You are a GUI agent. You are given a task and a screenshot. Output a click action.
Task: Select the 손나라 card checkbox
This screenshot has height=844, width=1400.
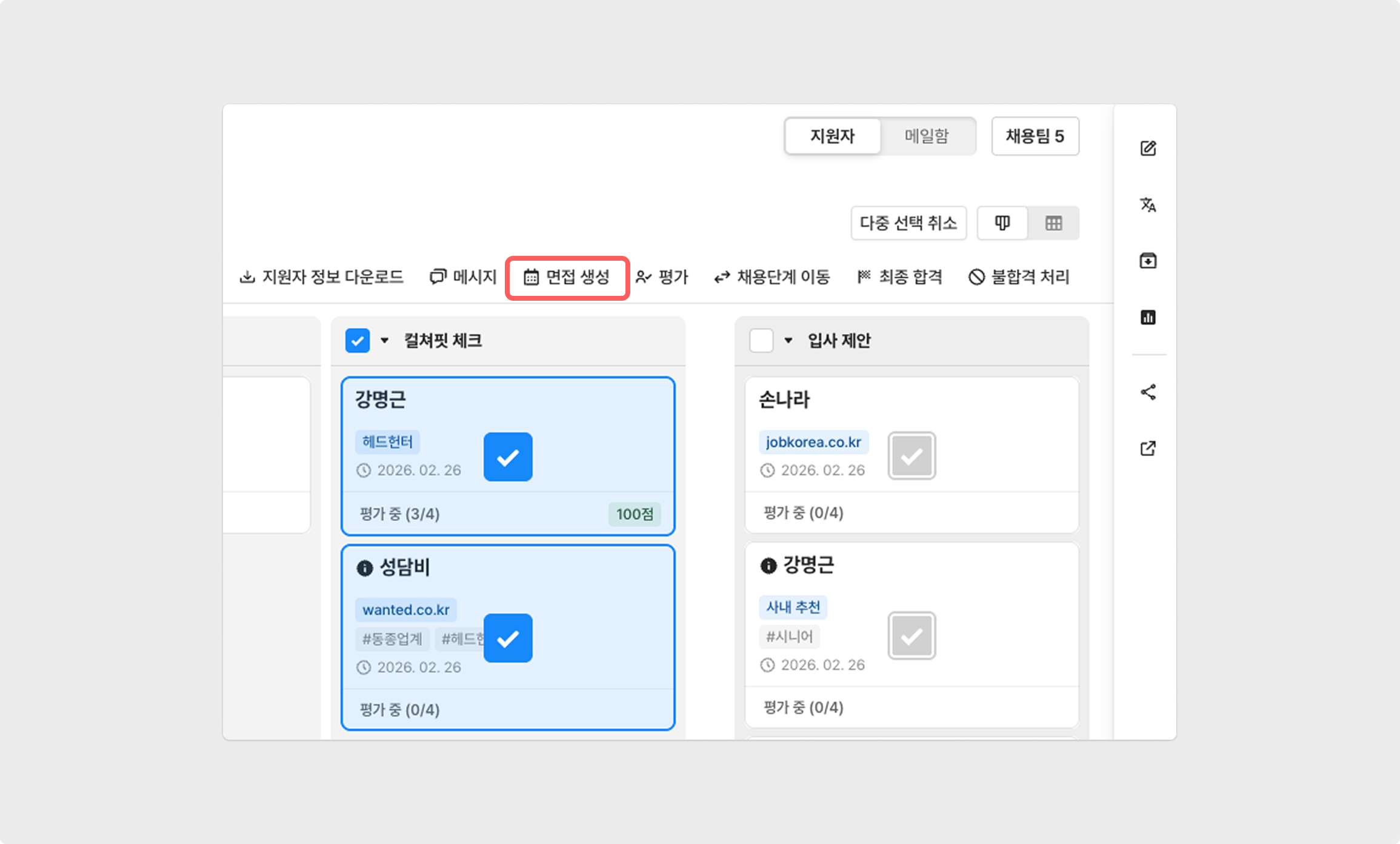[912, 456]
